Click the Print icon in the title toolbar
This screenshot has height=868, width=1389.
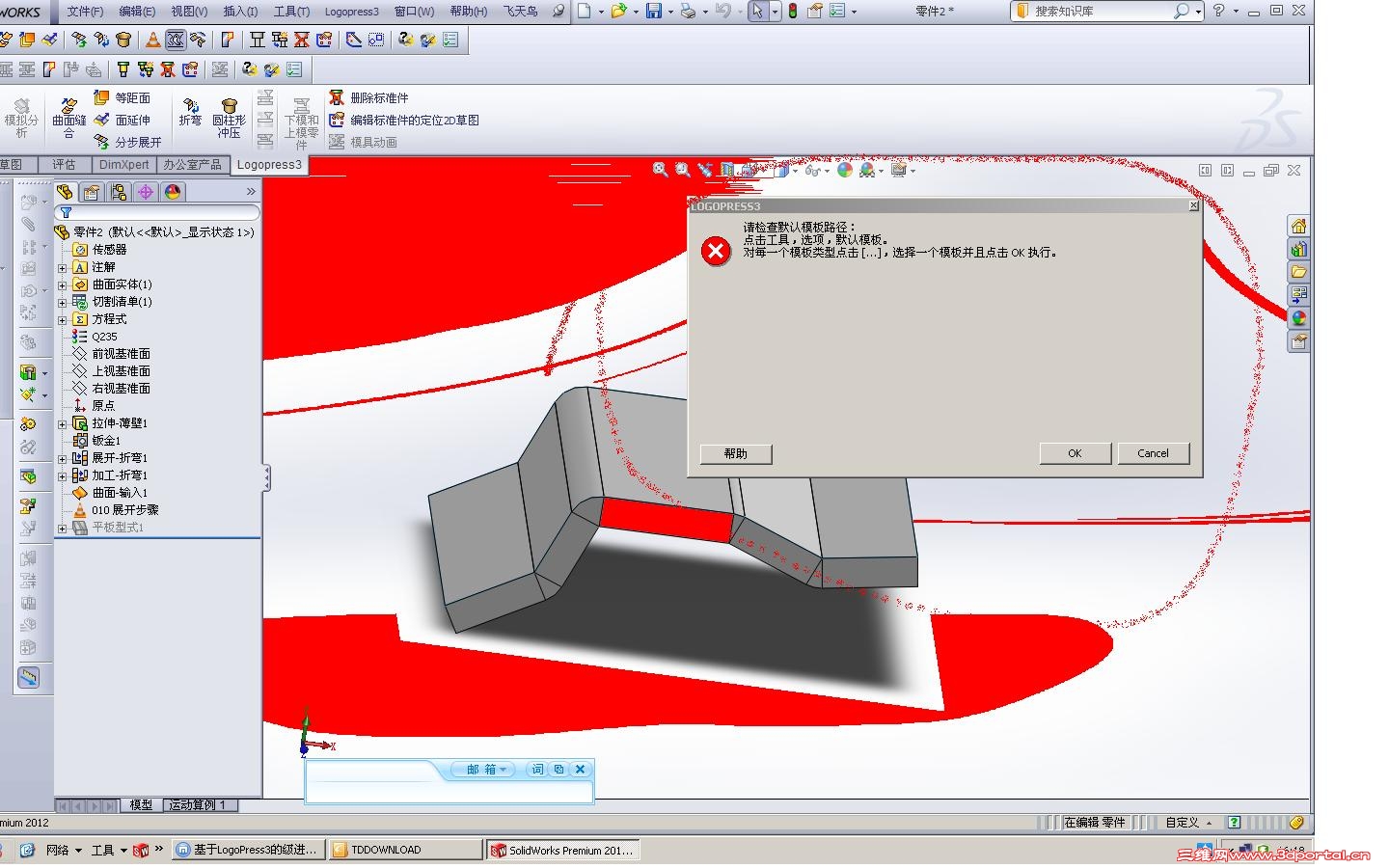point(688,11)
